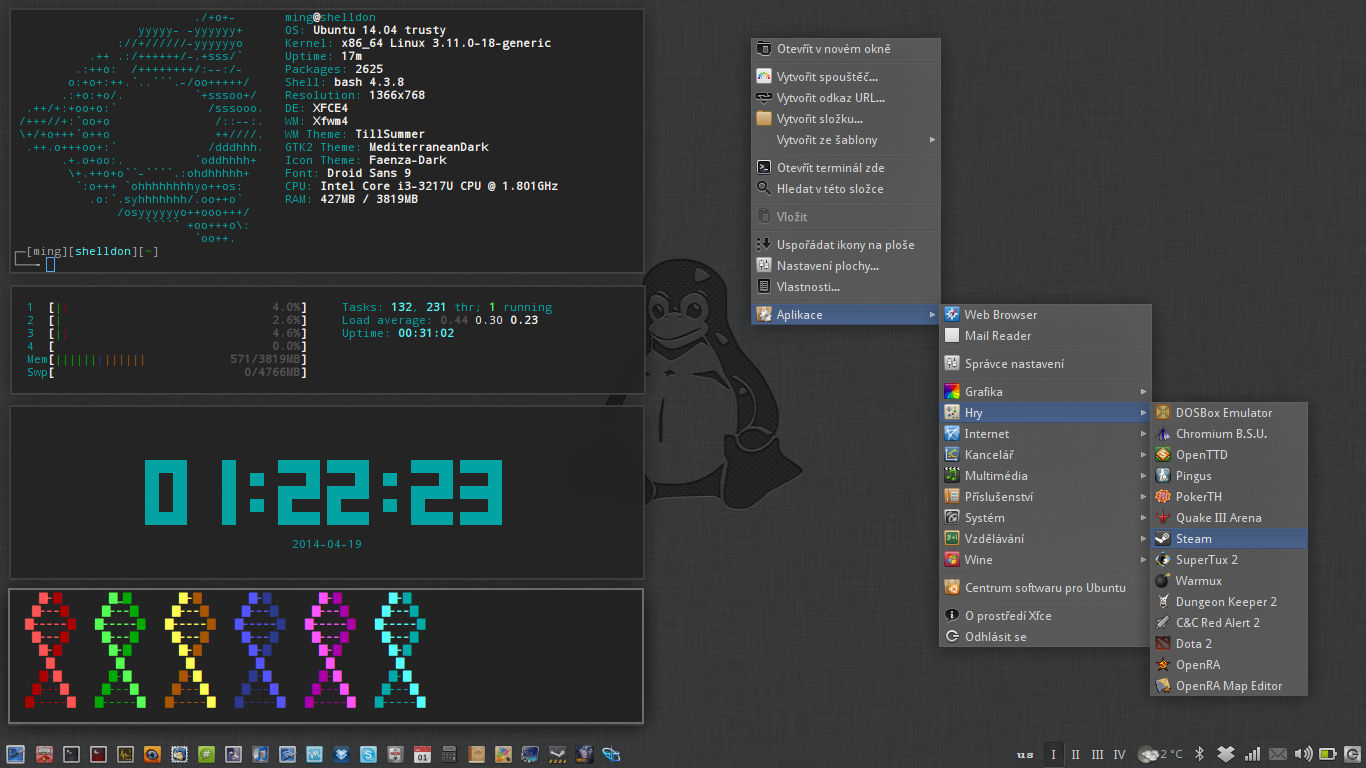Open Centrum softwaru pro Ubuntu
The height and width of the screenshot is (768, 1366).
[1046, 587]
